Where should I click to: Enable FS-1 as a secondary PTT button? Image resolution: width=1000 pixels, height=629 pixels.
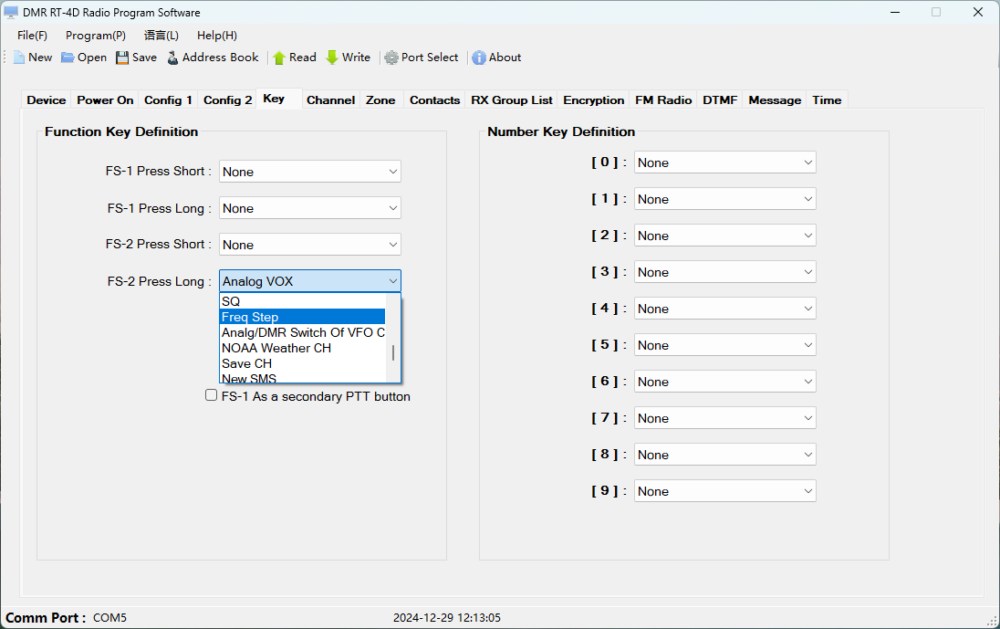pos(211,395)
